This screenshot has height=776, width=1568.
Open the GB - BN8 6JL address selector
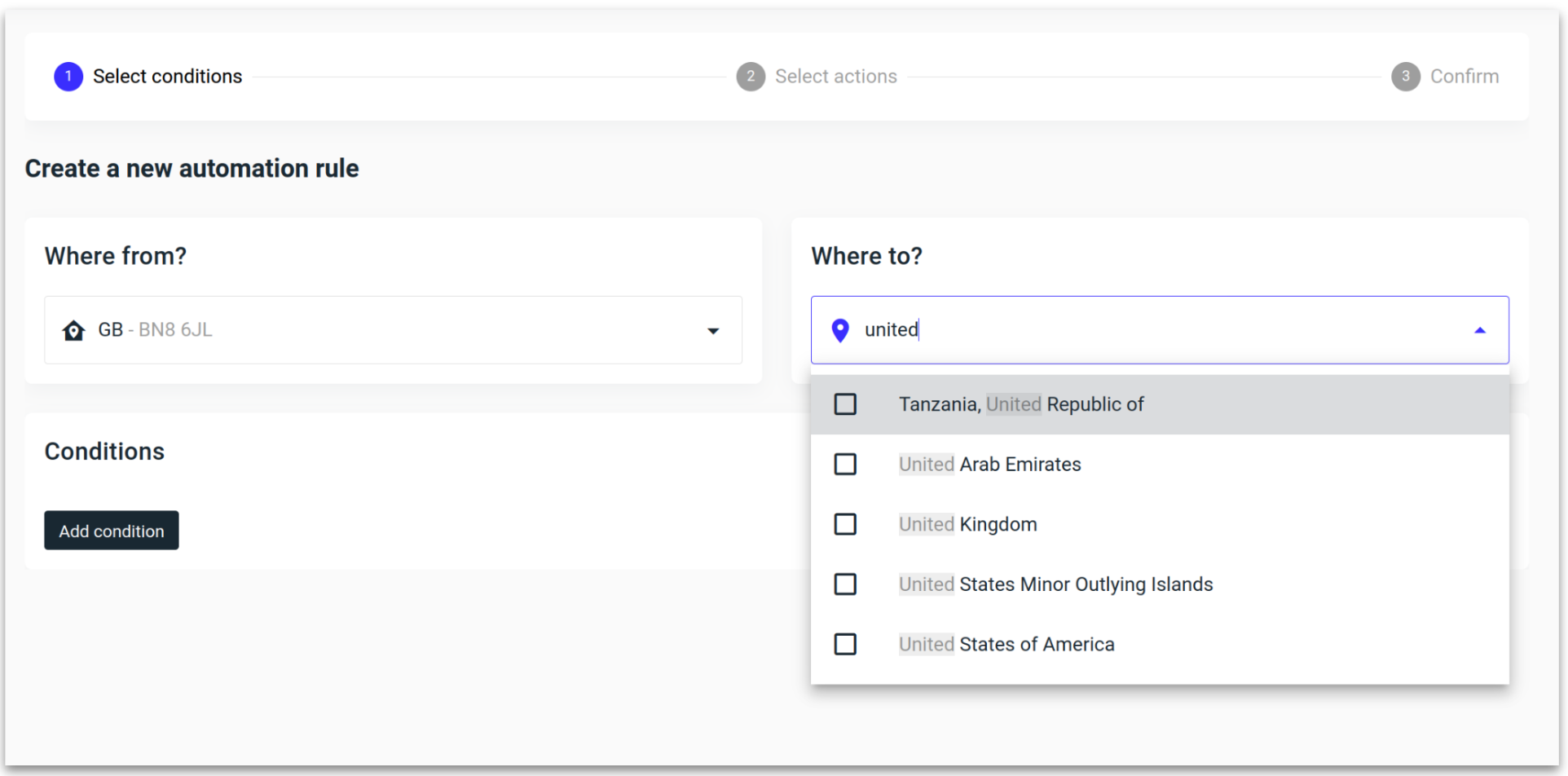(x=393, y=330)
